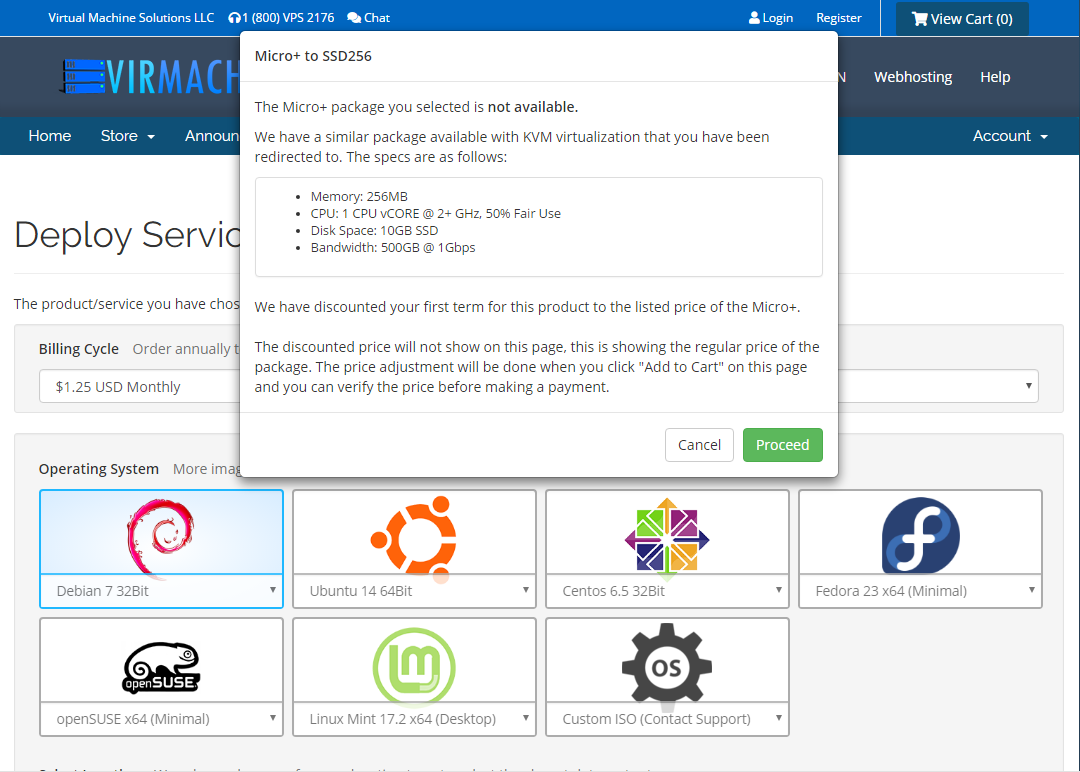Click the CPU: 1 CPU vCORE spec line
This screenshot has width=1080, height=772.
(435, 213)
